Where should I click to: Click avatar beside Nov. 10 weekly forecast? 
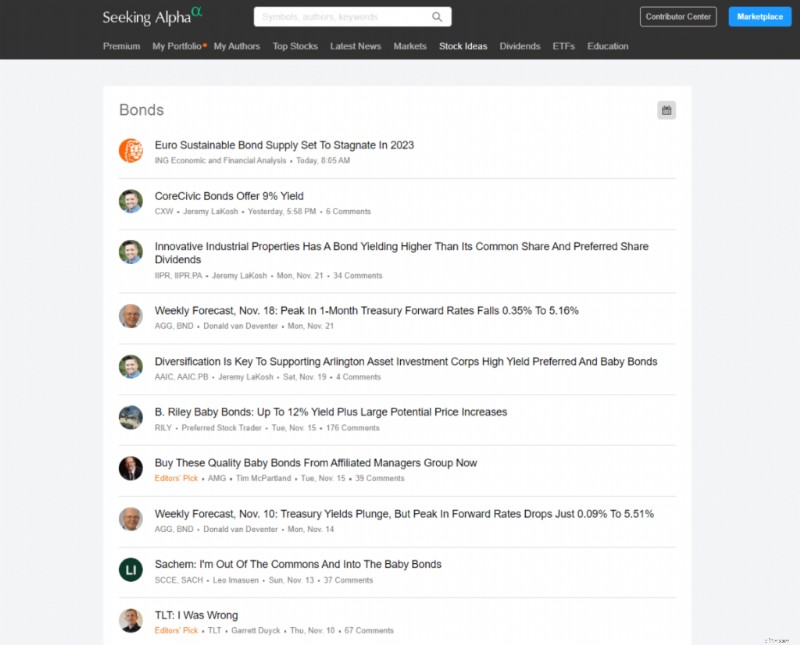coord(131,519)
